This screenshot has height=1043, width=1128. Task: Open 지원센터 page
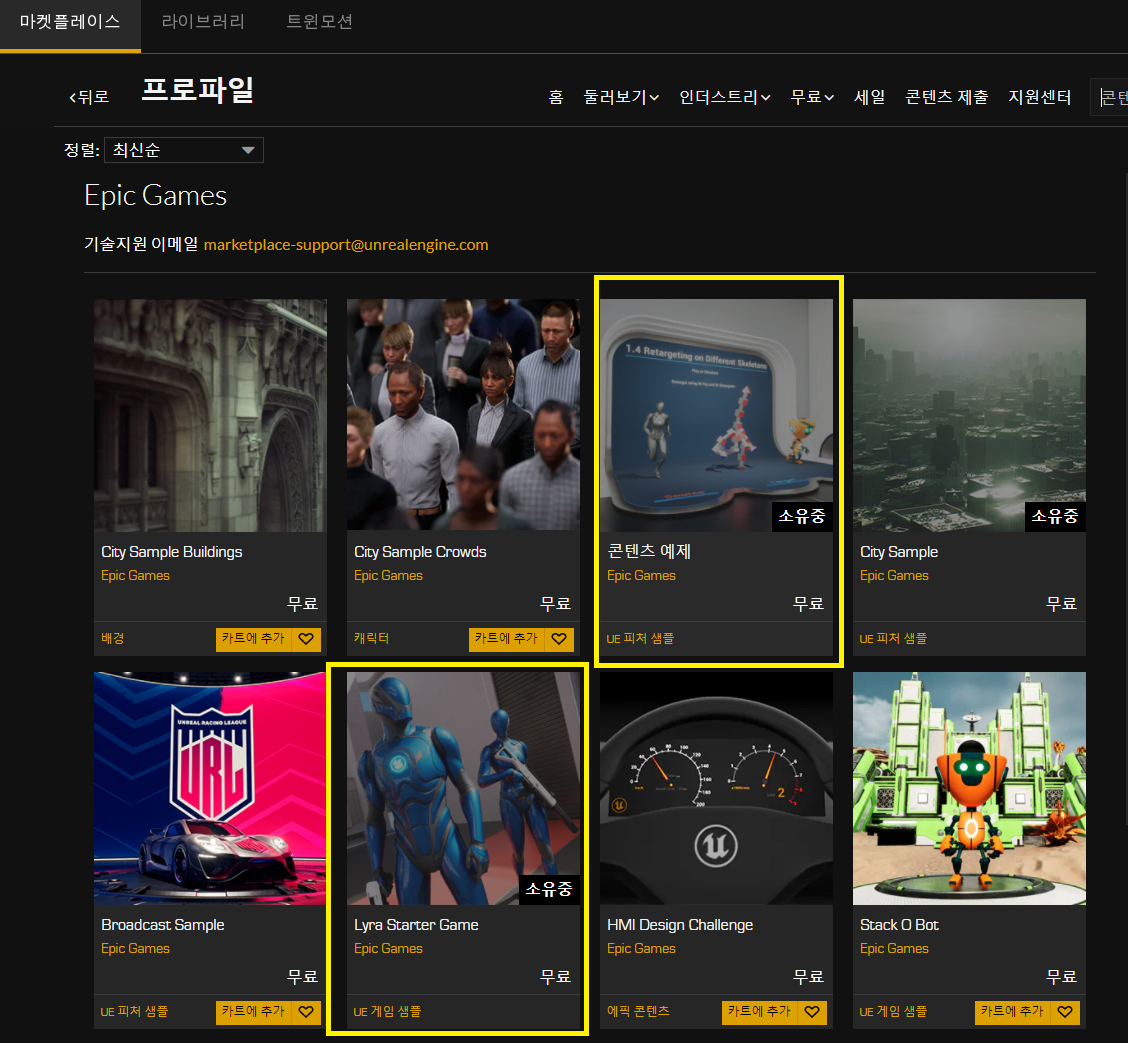pos(1040,97)
